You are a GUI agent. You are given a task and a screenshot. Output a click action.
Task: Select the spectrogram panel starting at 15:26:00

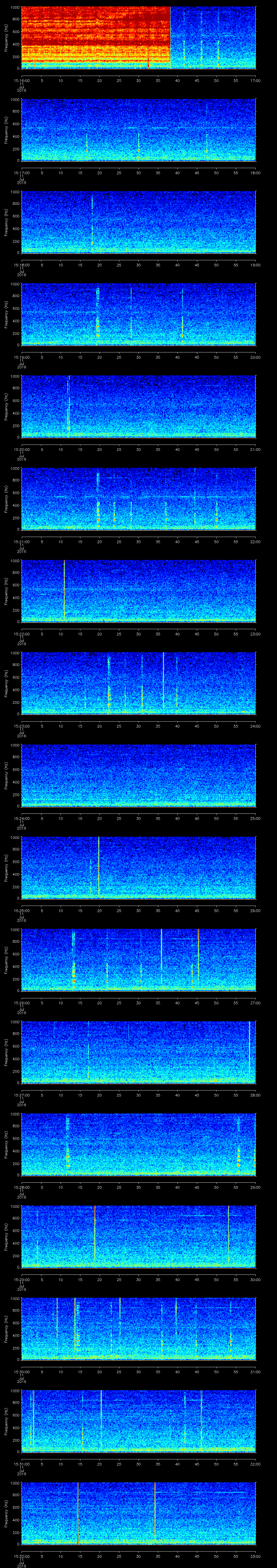click(x=139, y=959)
